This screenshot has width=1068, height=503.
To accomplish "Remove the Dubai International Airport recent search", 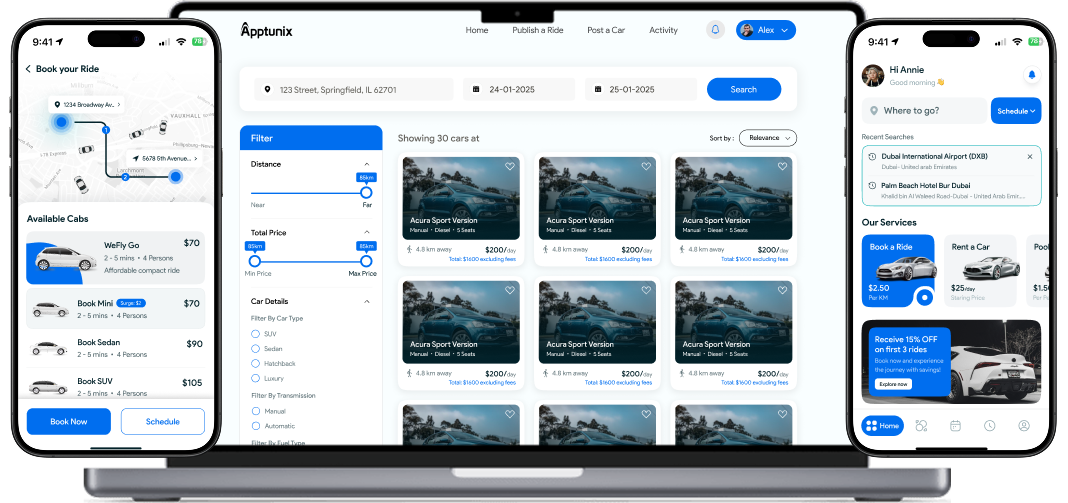I will (x=1030, y=157).
